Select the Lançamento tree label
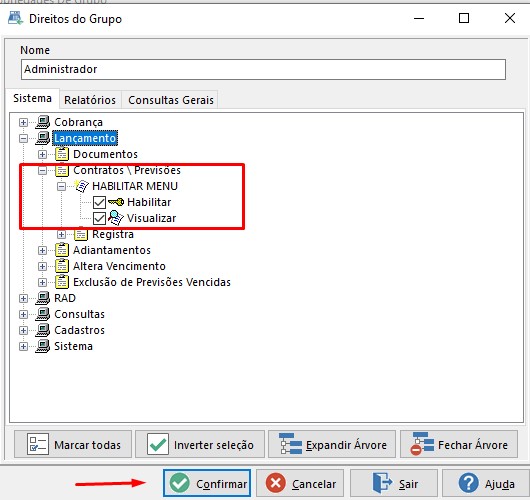530x500 pixels. tap(85, 138)
